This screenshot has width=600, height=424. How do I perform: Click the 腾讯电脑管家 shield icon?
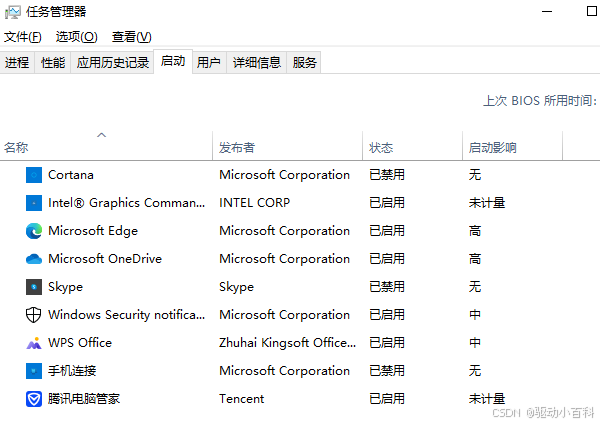point(34,399)
